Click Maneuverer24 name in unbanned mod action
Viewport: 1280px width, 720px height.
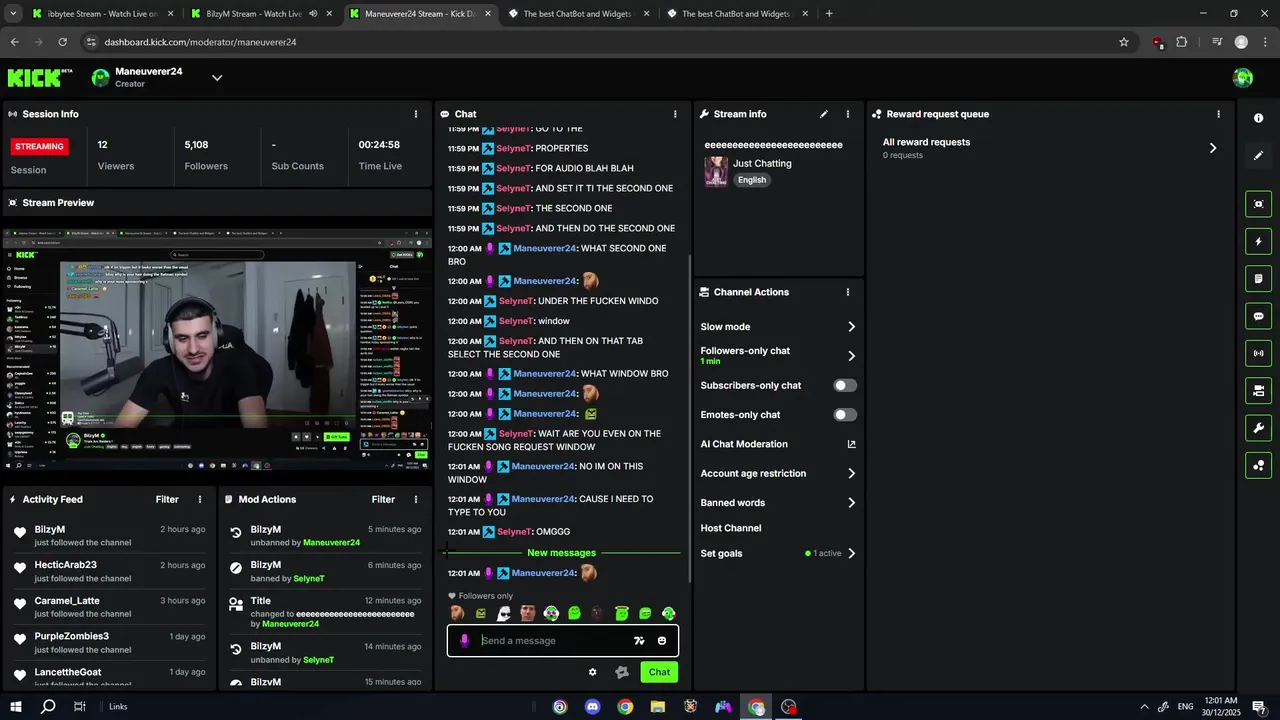331,543
